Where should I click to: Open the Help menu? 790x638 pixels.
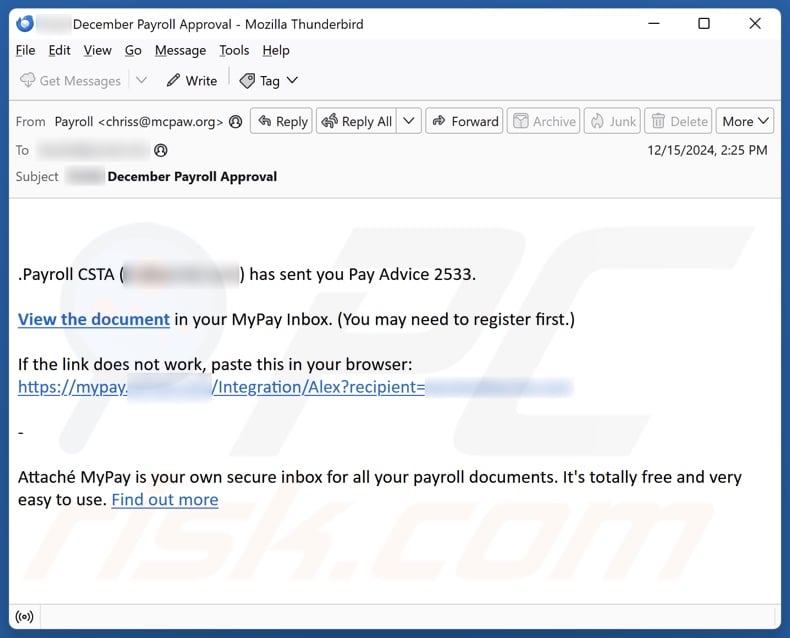tap(276, 50)
